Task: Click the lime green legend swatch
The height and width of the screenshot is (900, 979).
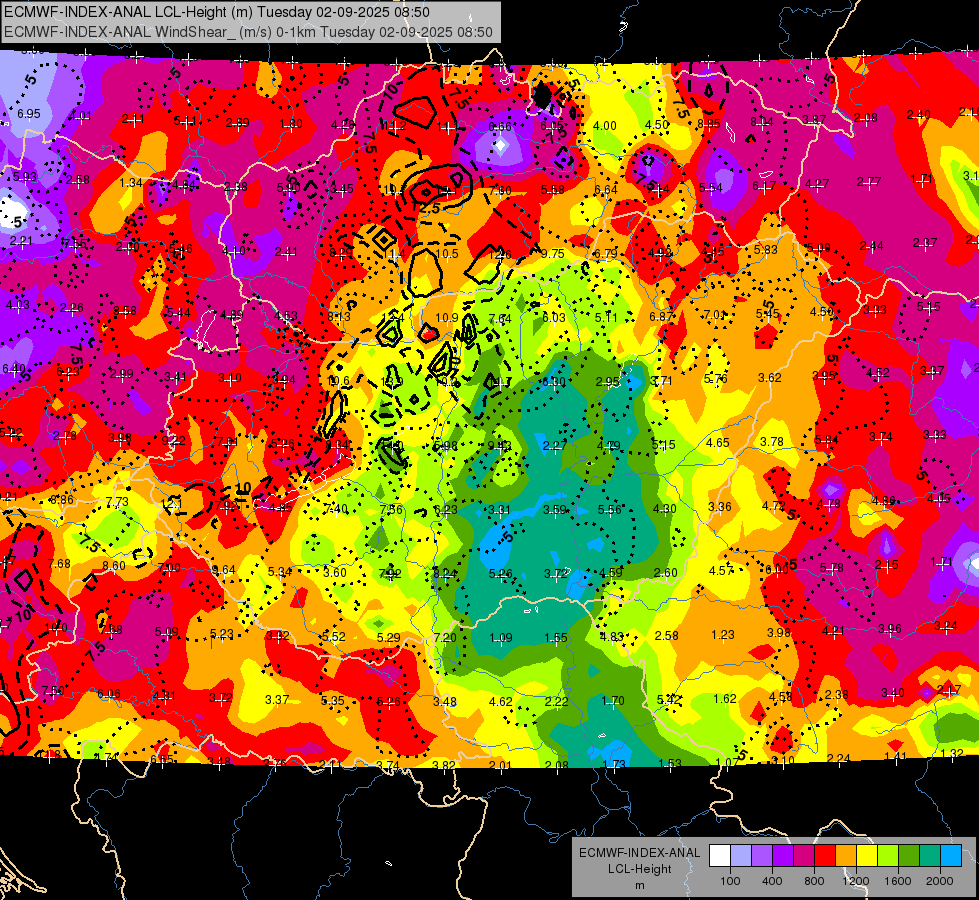Action: (888, 856)
